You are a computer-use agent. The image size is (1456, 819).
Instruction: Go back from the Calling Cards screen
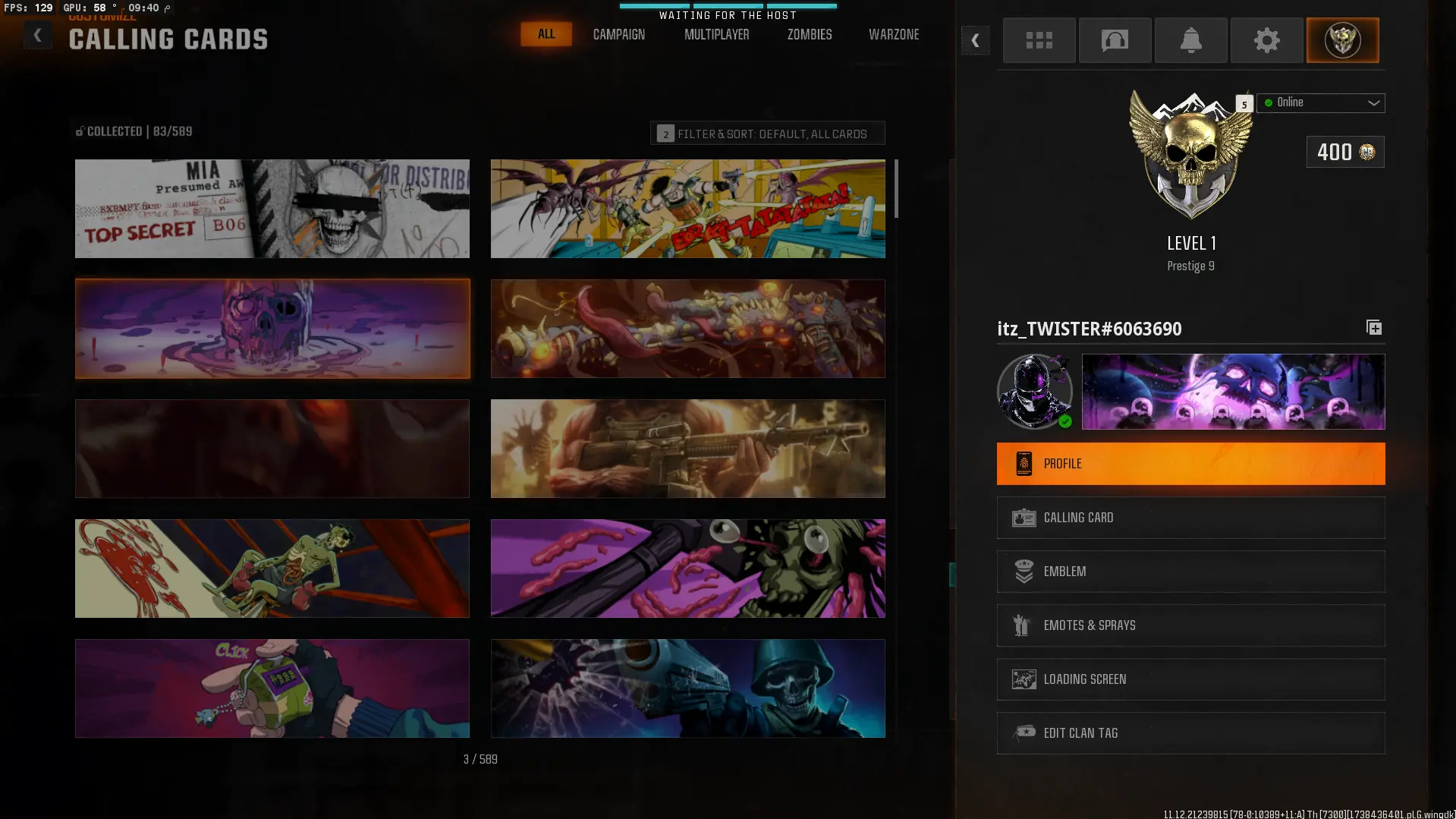[37, 35]
